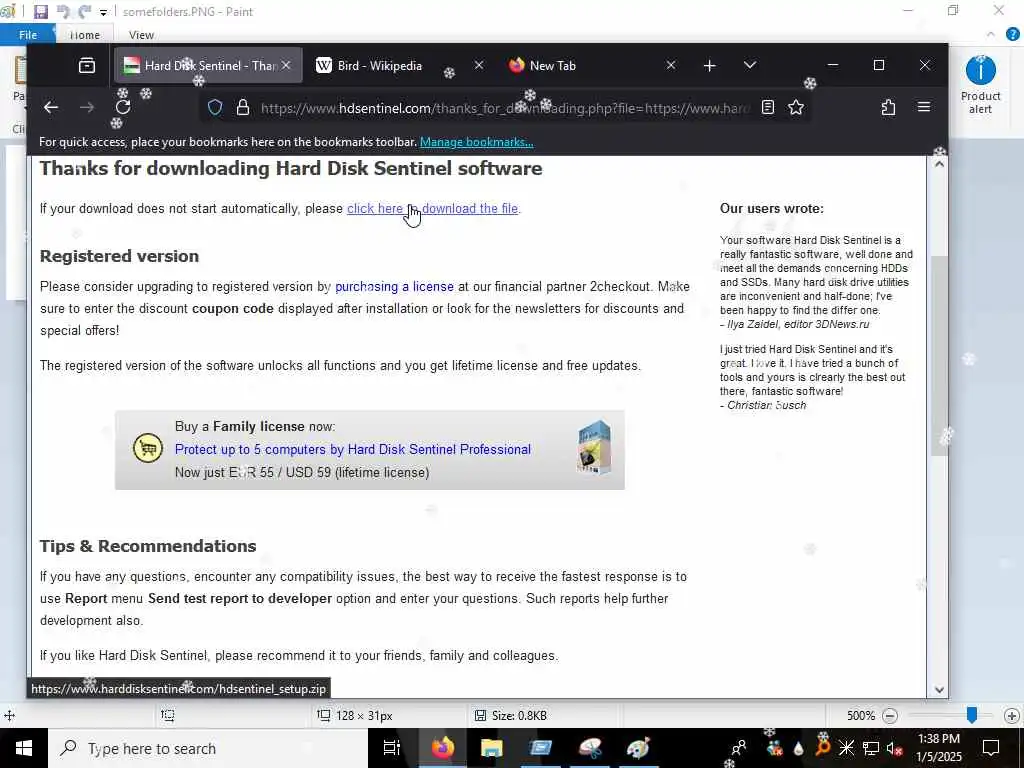
Task: Click the network tray icon
Action: 871,748
